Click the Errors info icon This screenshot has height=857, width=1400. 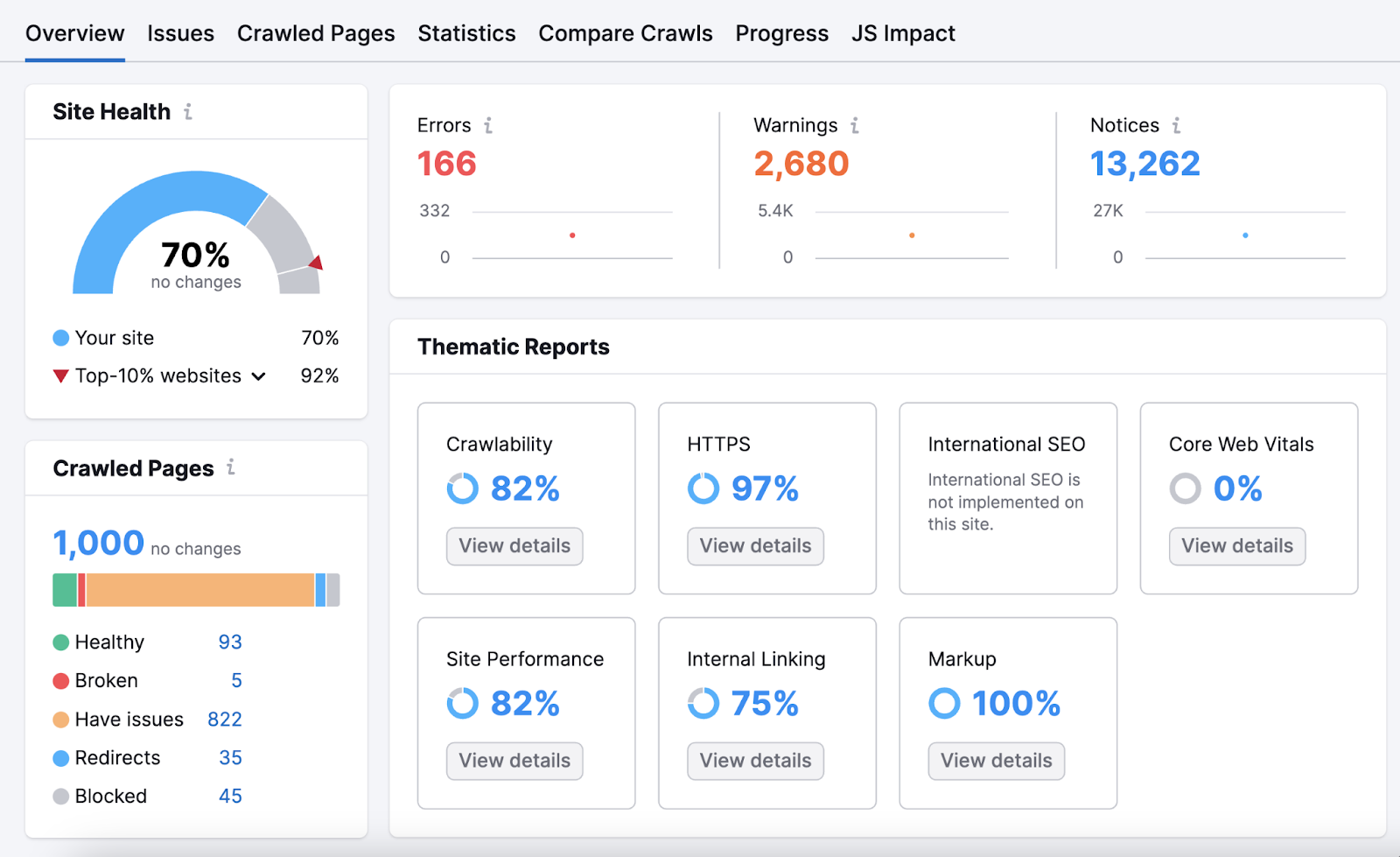486,125
